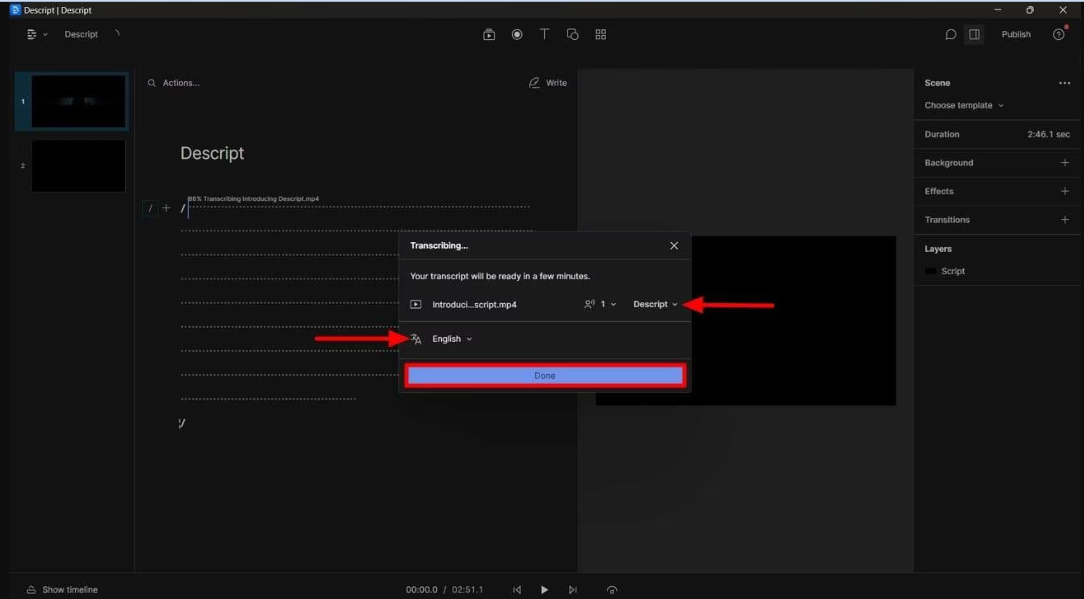Expand the Choose template dropdown
Image resolution: width=1084 pixels, height=599 pixels.
[964, 105]
